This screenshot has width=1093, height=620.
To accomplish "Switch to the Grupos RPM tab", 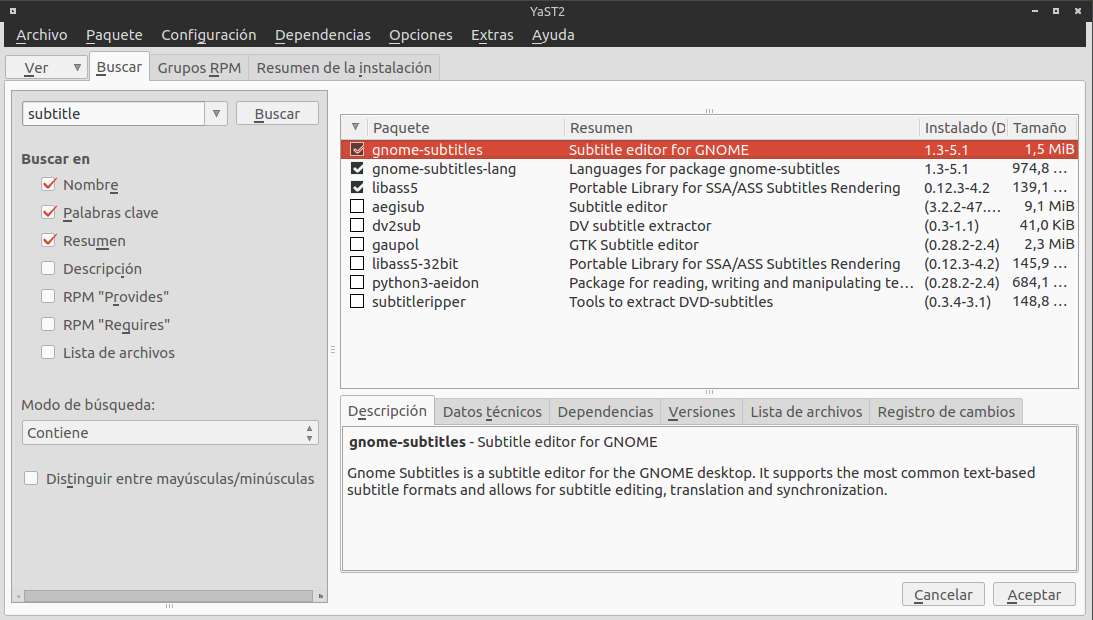I will (x=198, y=66).
